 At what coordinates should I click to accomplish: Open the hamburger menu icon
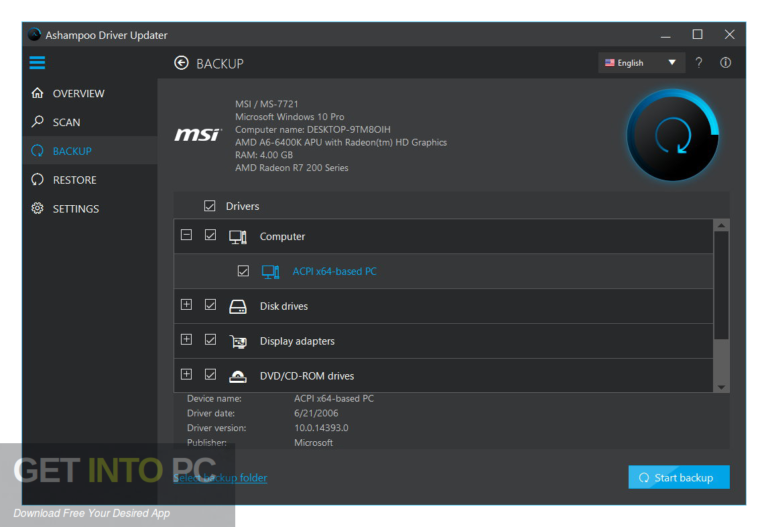tap(37, 63)
